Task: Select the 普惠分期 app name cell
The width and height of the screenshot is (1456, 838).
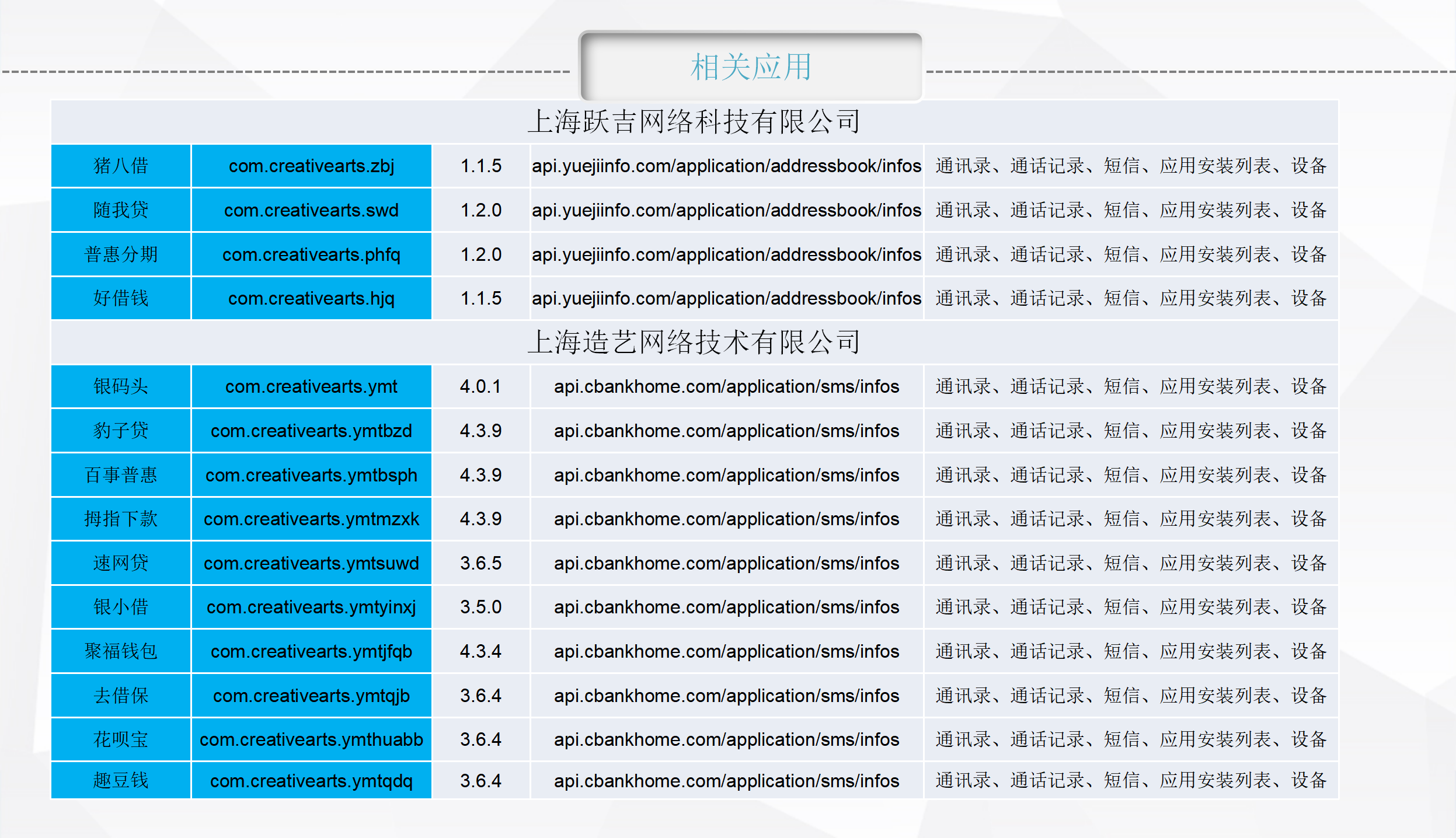Action: [121, 254]
